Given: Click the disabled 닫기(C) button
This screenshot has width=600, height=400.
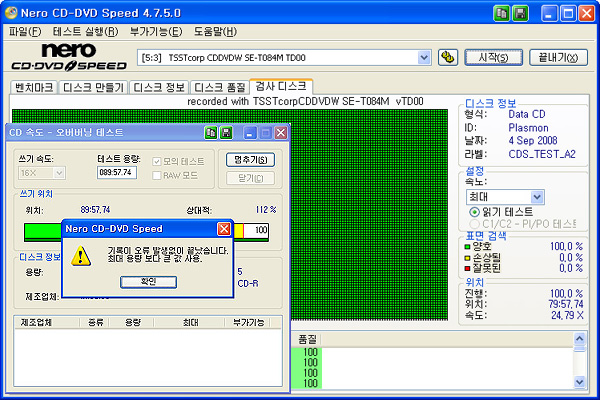Looking at the screenshot, I should 251,178.
